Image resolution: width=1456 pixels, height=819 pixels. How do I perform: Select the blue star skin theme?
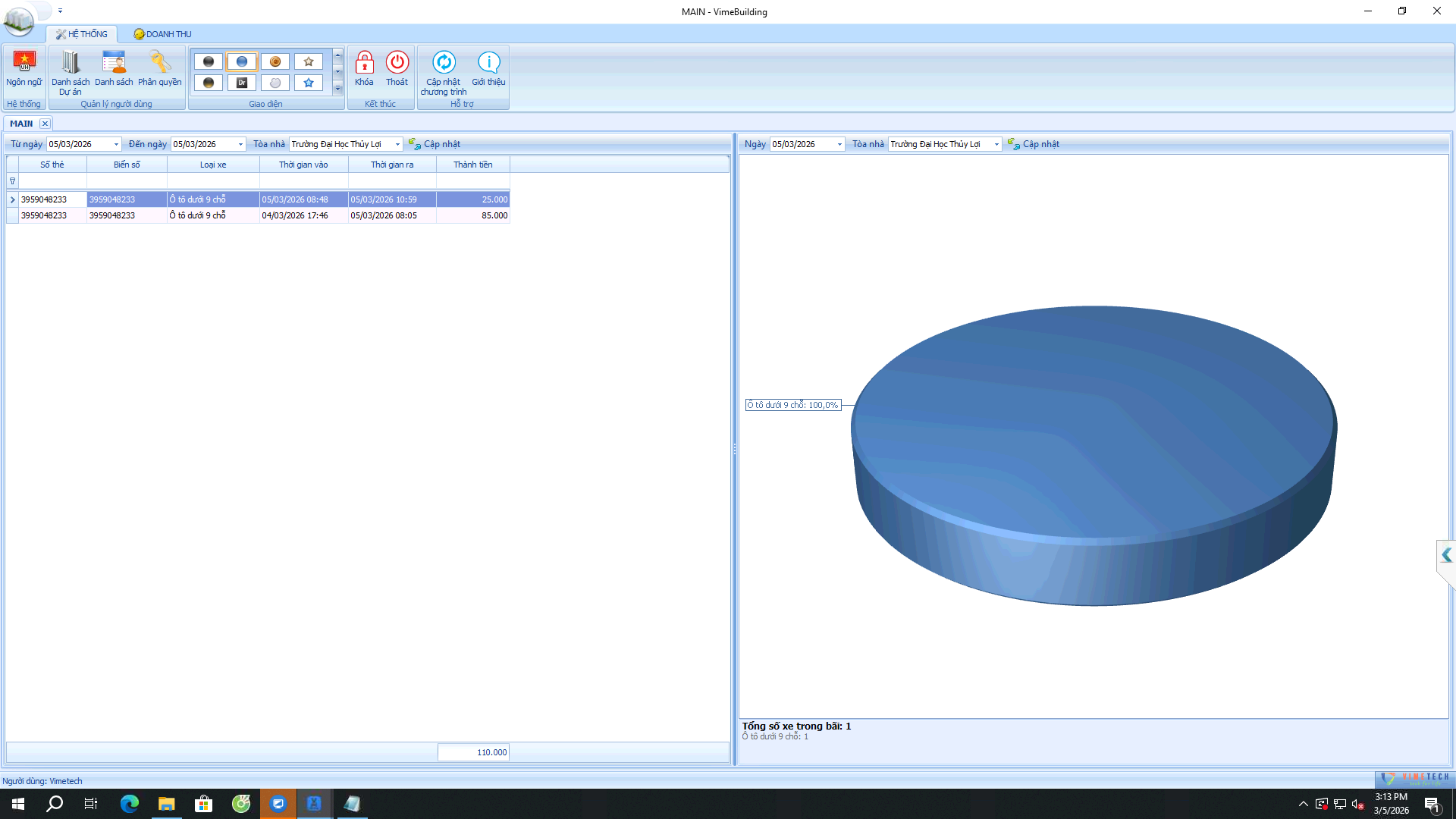pyautogui.click(x=309, y=83)
